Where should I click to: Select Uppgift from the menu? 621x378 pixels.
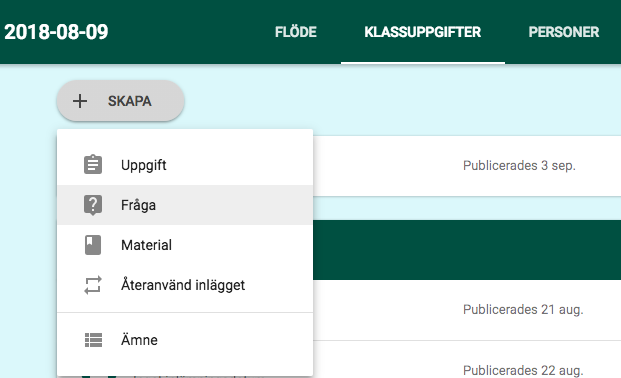(x=185, y=165)
